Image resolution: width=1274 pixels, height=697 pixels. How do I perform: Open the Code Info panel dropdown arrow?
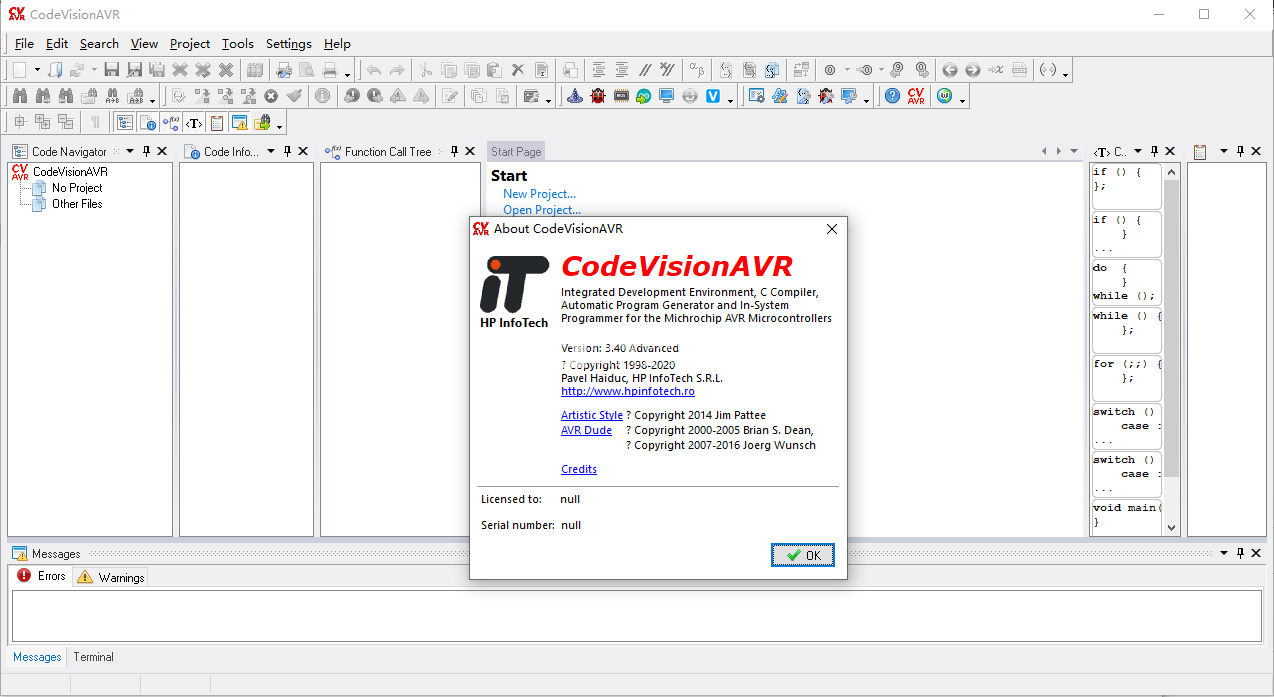[271, 151]
